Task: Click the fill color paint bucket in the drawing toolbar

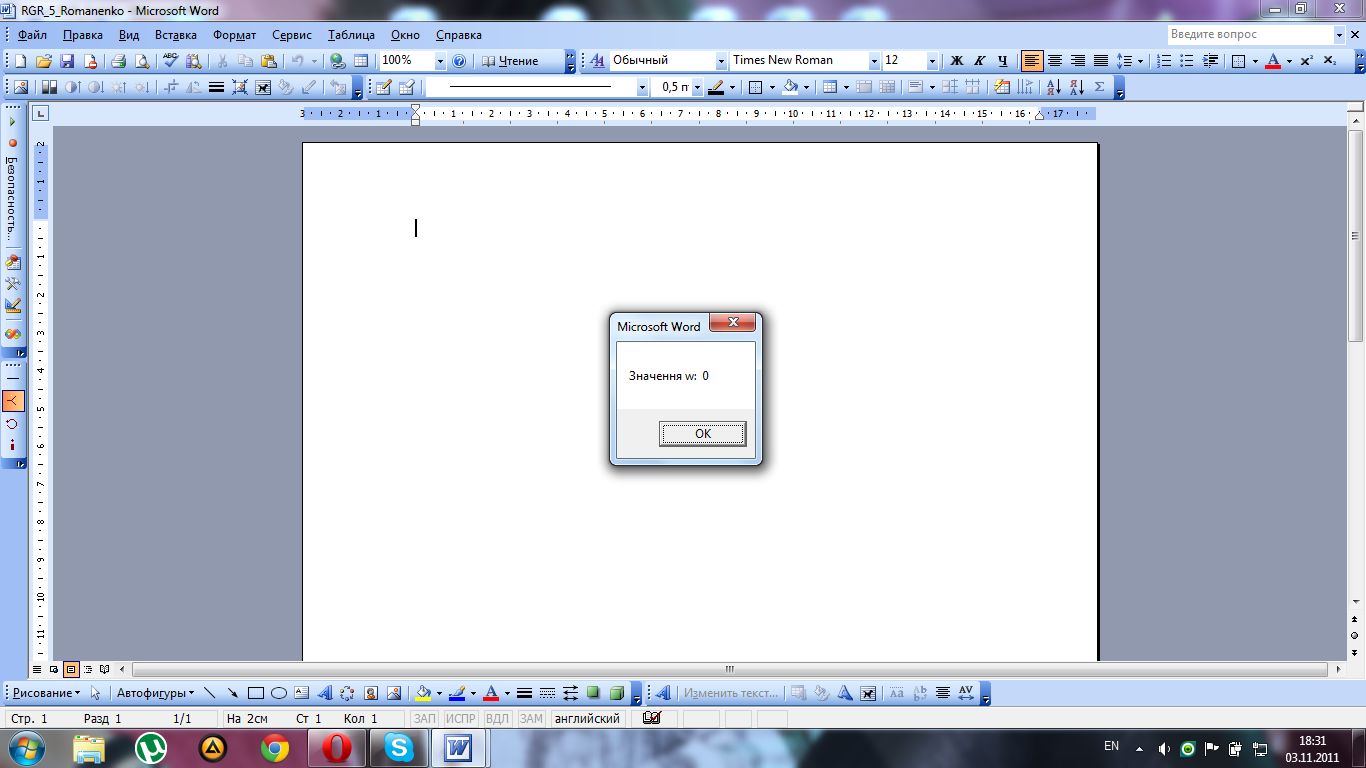Action: click(x=424, y=693)
